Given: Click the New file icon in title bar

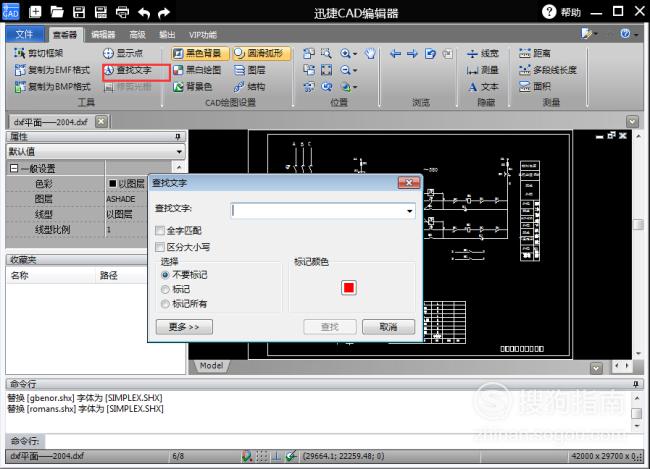Looking at the screenshot, I should [35, 12].
